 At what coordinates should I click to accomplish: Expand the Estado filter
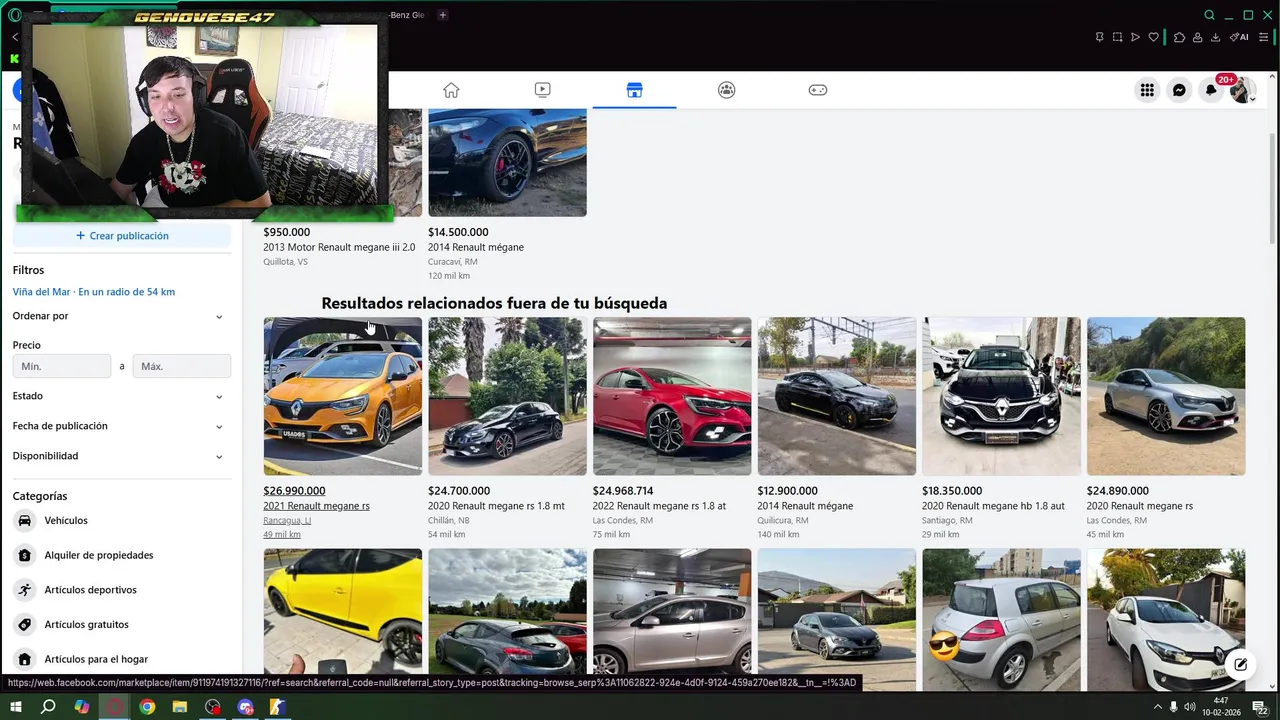(118, 396)
